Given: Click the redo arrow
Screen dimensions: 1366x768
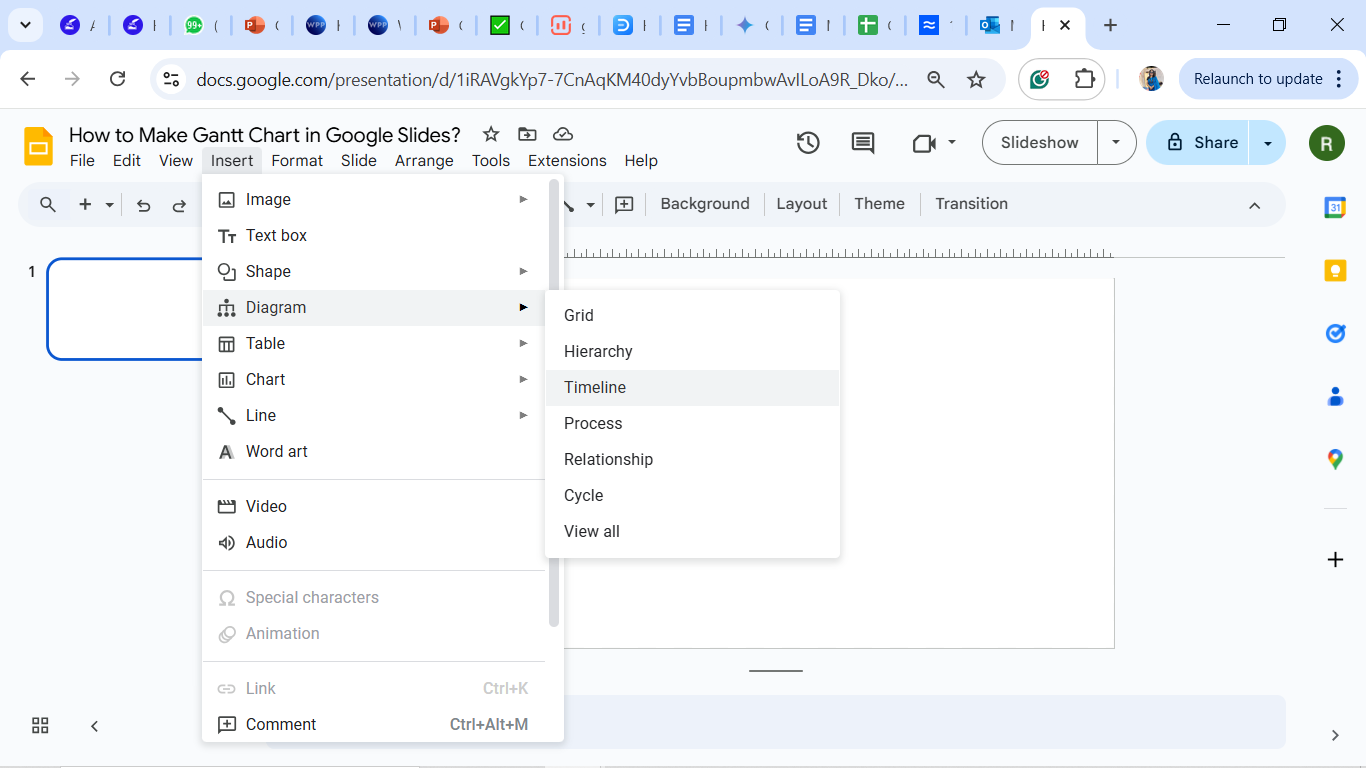Looking at the screenshot, I should 179,205.
